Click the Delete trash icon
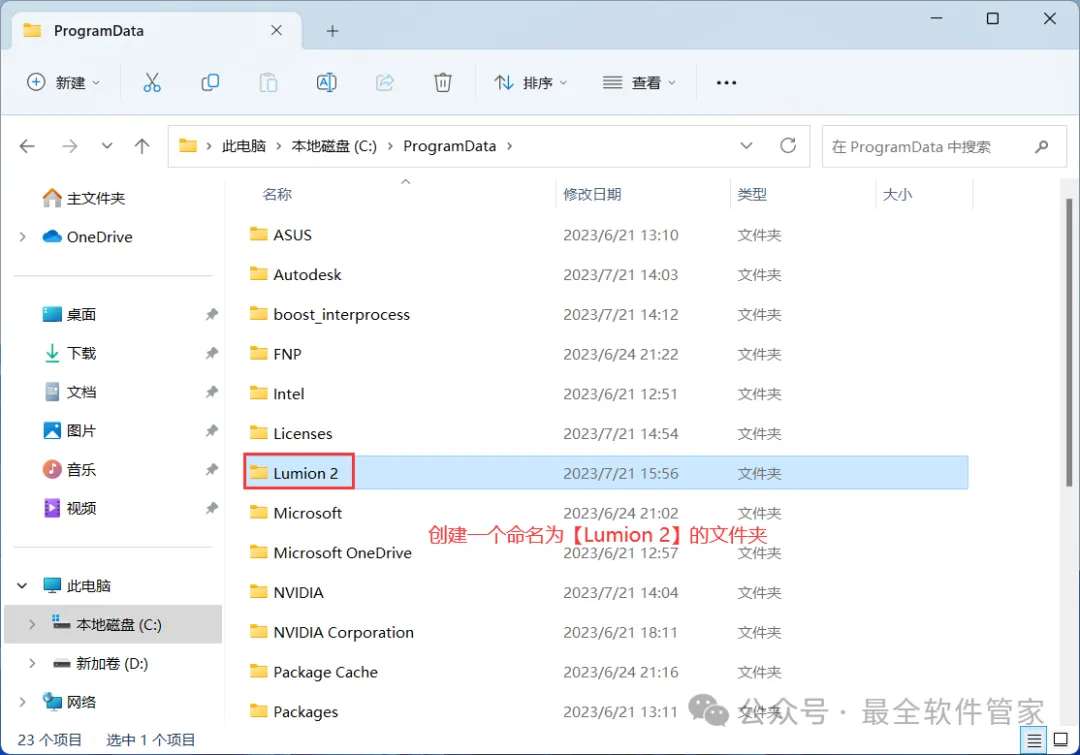The width and height of the screenshot is (1080, 755). pos(443,83)
